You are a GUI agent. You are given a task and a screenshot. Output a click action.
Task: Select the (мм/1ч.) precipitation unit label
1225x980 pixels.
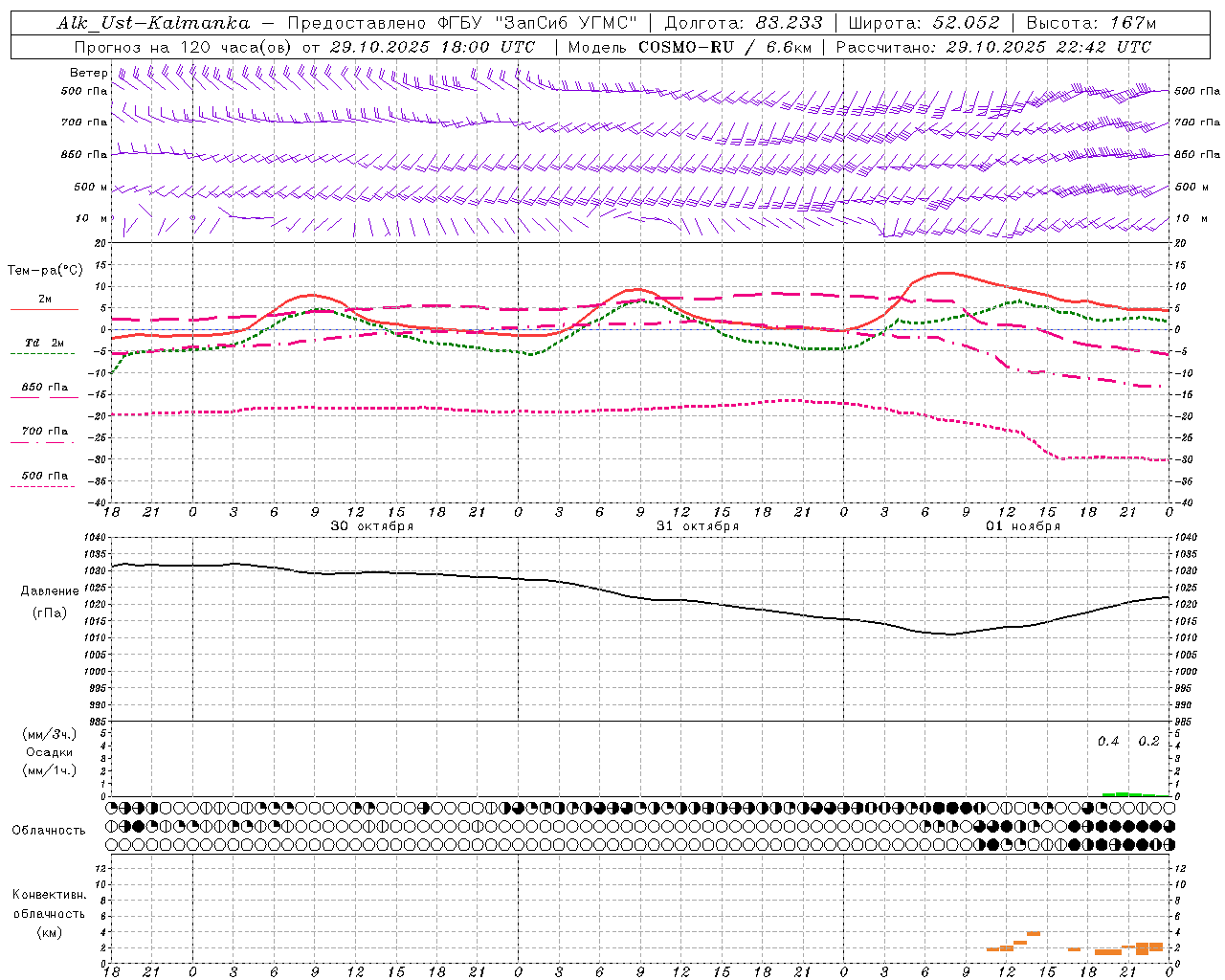(x=50, y=770)
